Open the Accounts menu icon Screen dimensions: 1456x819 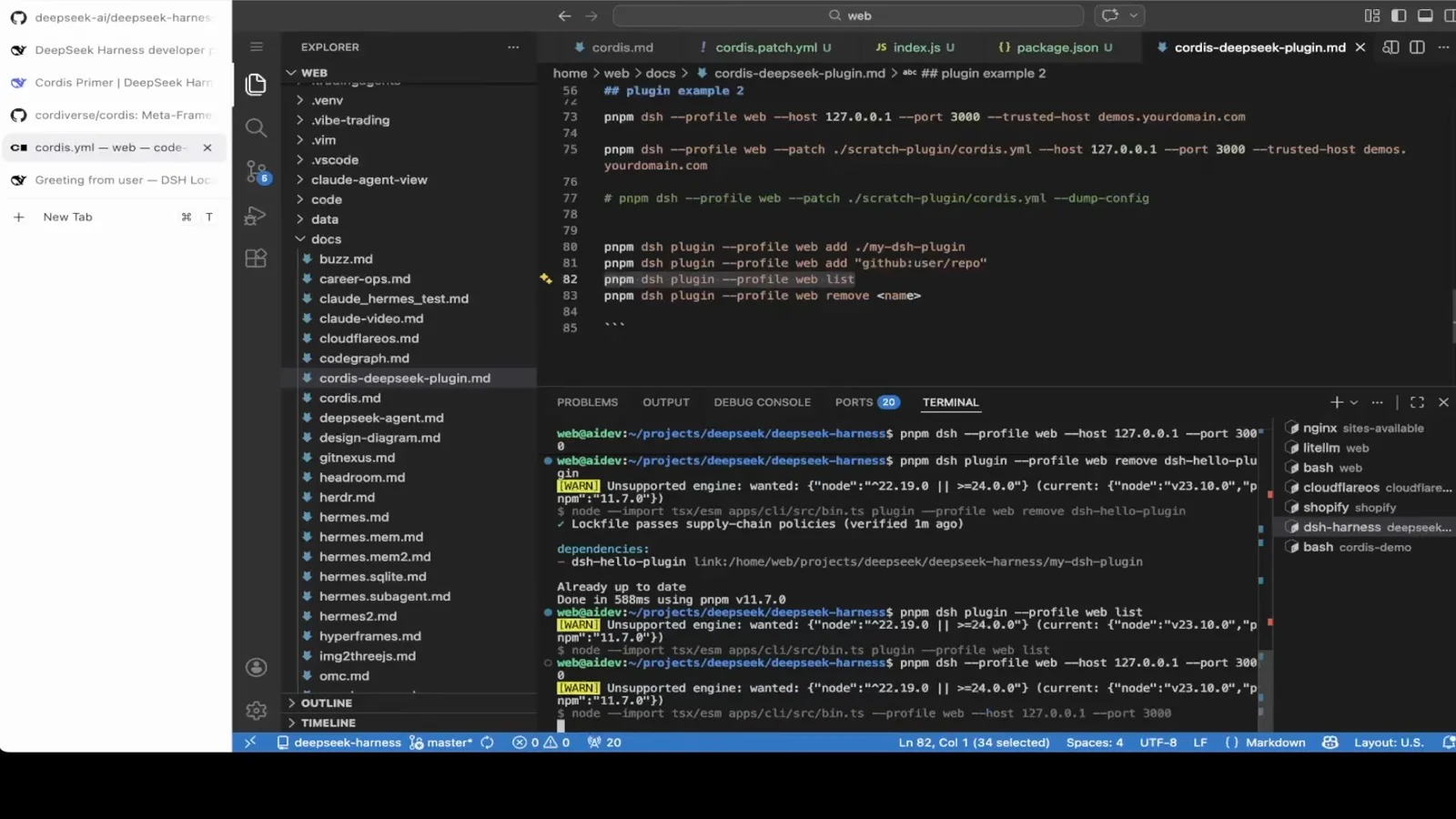(256, 667)
